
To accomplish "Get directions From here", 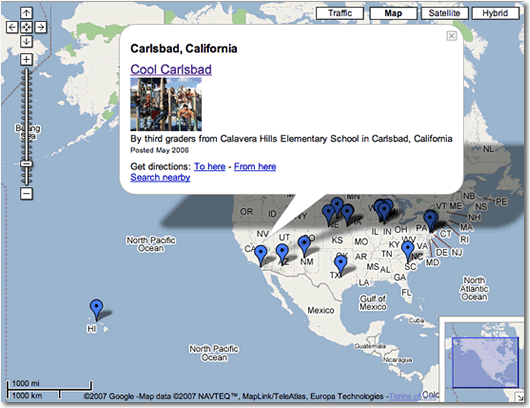I will [x=255, y=167].
